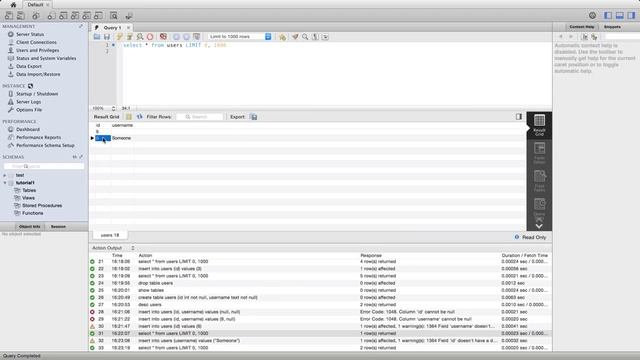Toggle the right sidebar panel visibility
The height and width of the screenshot is (360, 640).
(631, 16)
